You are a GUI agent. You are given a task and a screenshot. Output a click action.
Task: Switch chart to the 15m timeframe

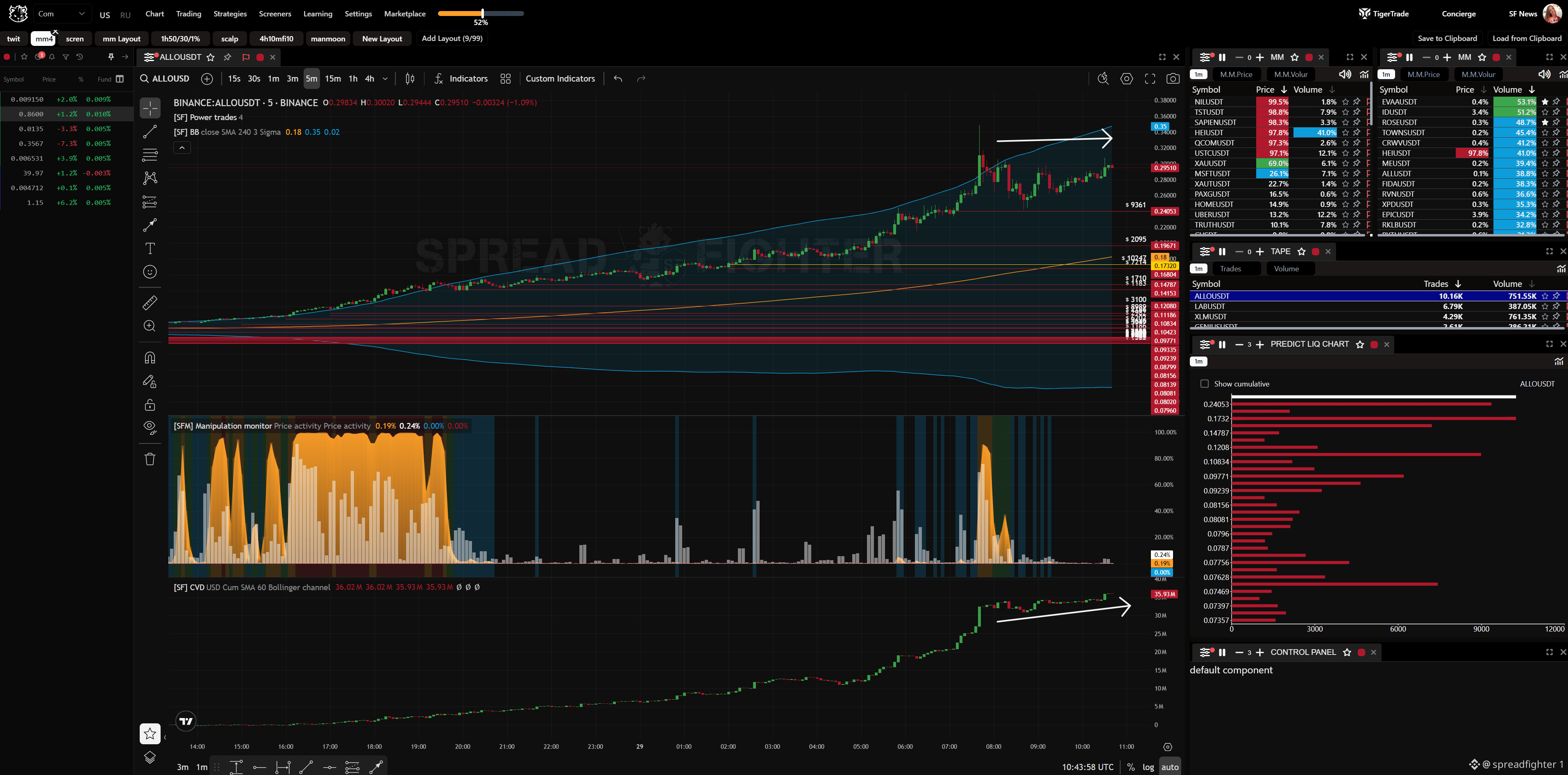333,79
